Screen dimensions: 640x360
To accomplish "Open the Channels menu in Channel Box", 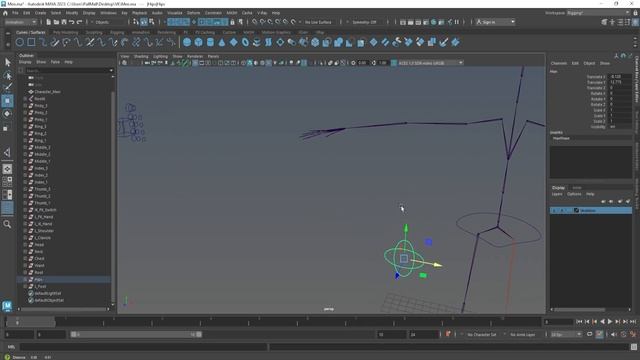I will pyautogui.click(x=559, y=63).
